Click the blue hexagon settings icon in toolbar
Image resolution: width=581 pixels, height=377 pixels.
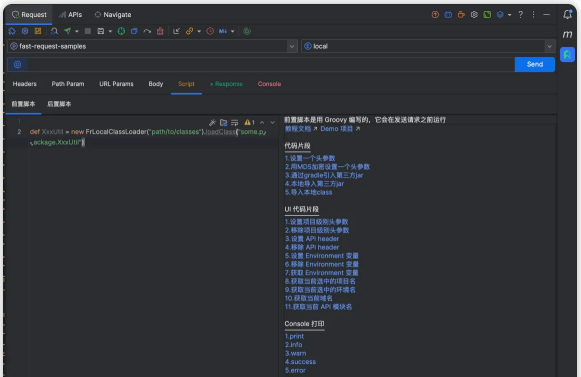tap(25, 31)
